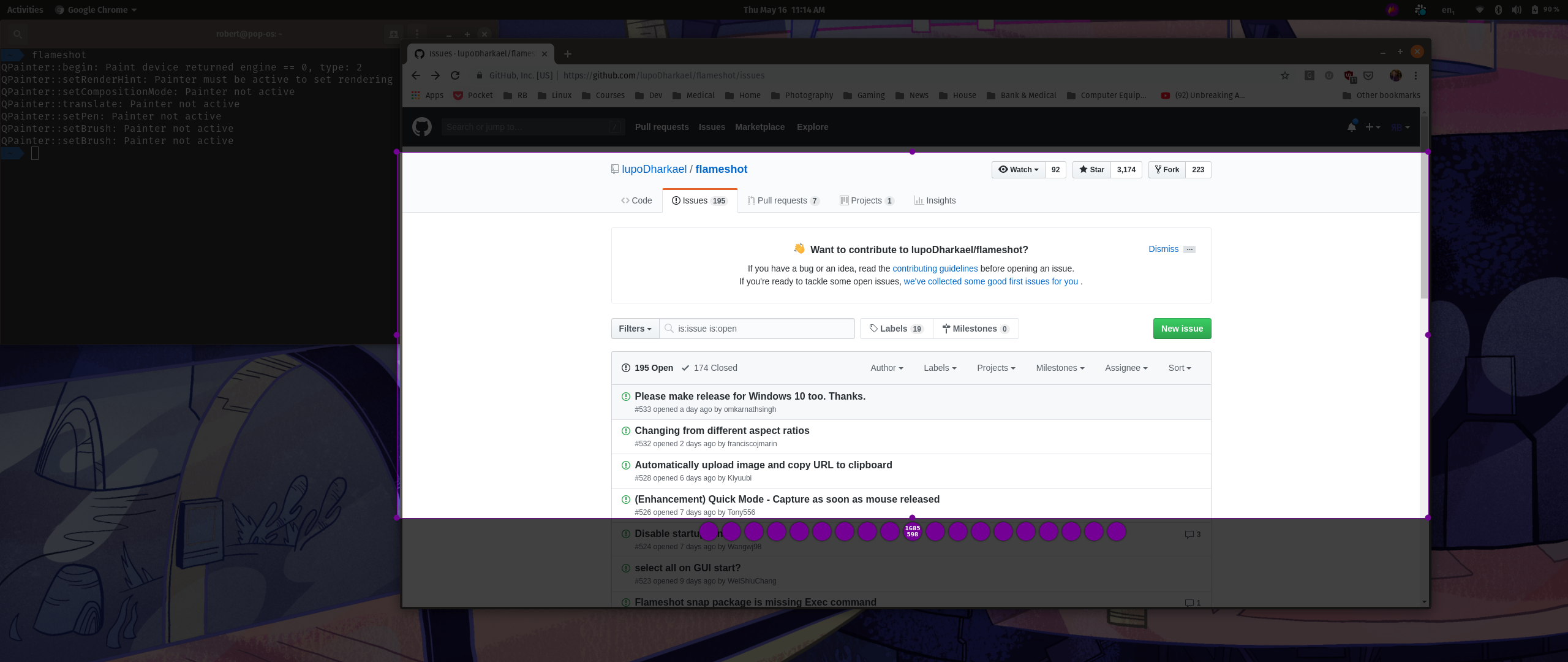Open the Activities overview in the top panel
This screenshot has width=1568, height=662.
(x=25, y=10)
